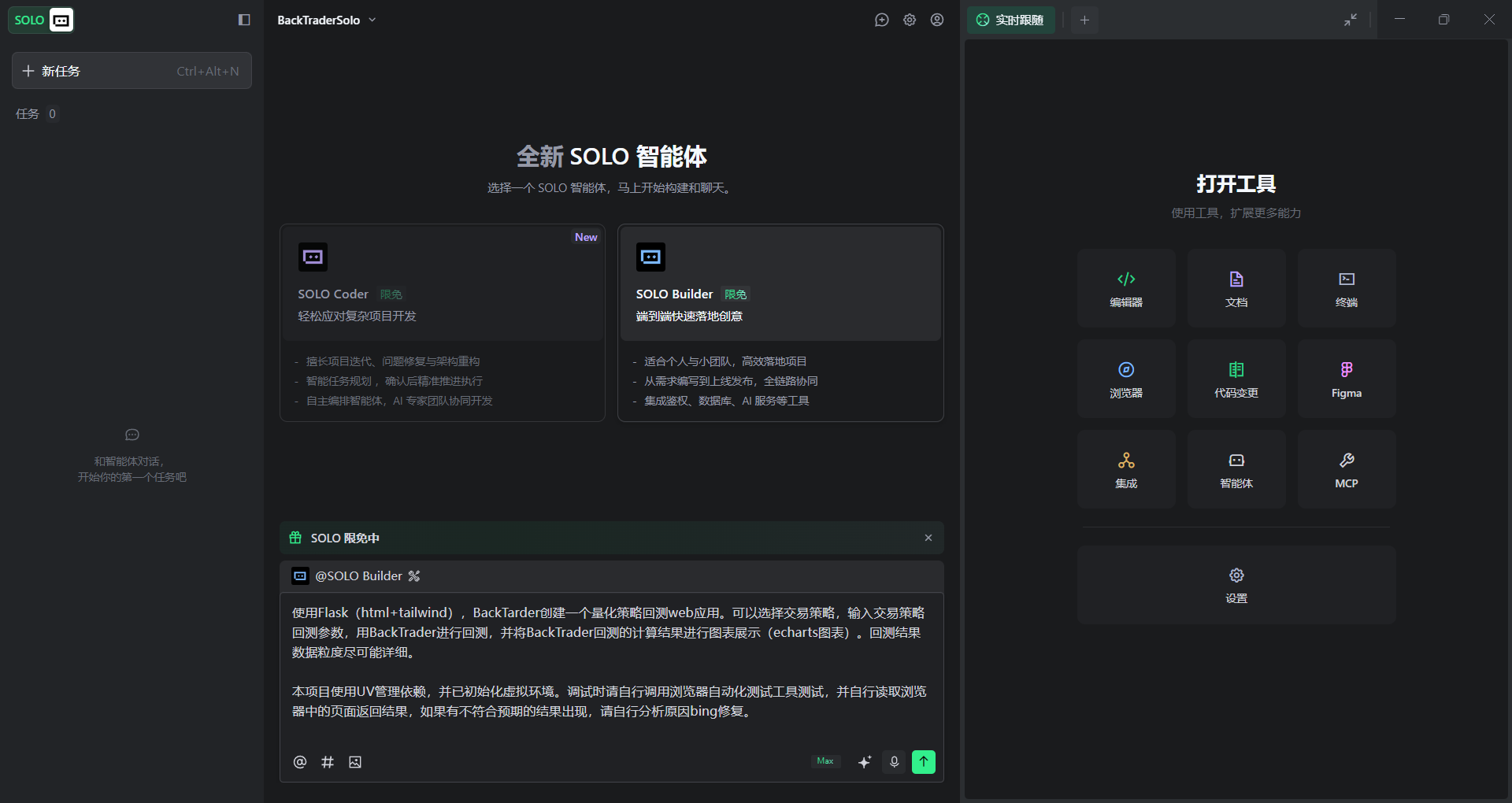Toggle the Max mode badge
The width and height of the screenshot is (1512, 803).
[825, 761]
